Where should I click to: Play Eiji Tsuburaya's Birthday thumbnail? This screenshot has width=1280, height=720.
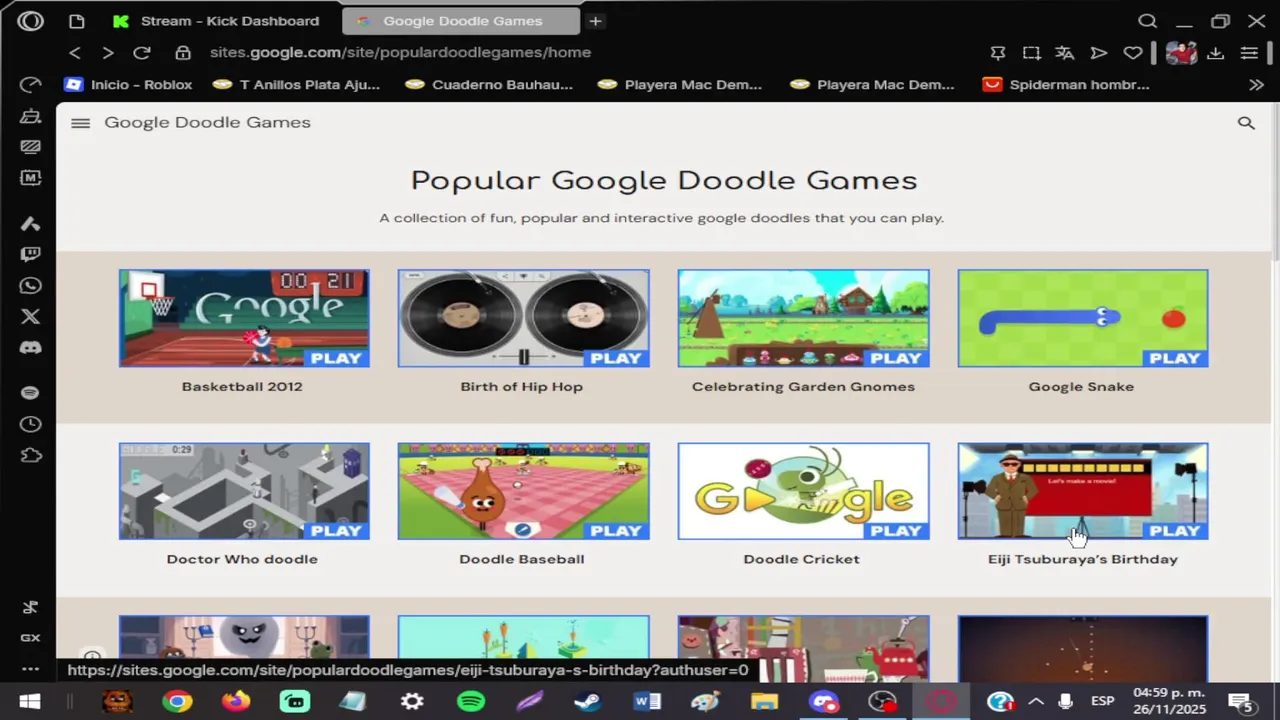click(1083, 491)
